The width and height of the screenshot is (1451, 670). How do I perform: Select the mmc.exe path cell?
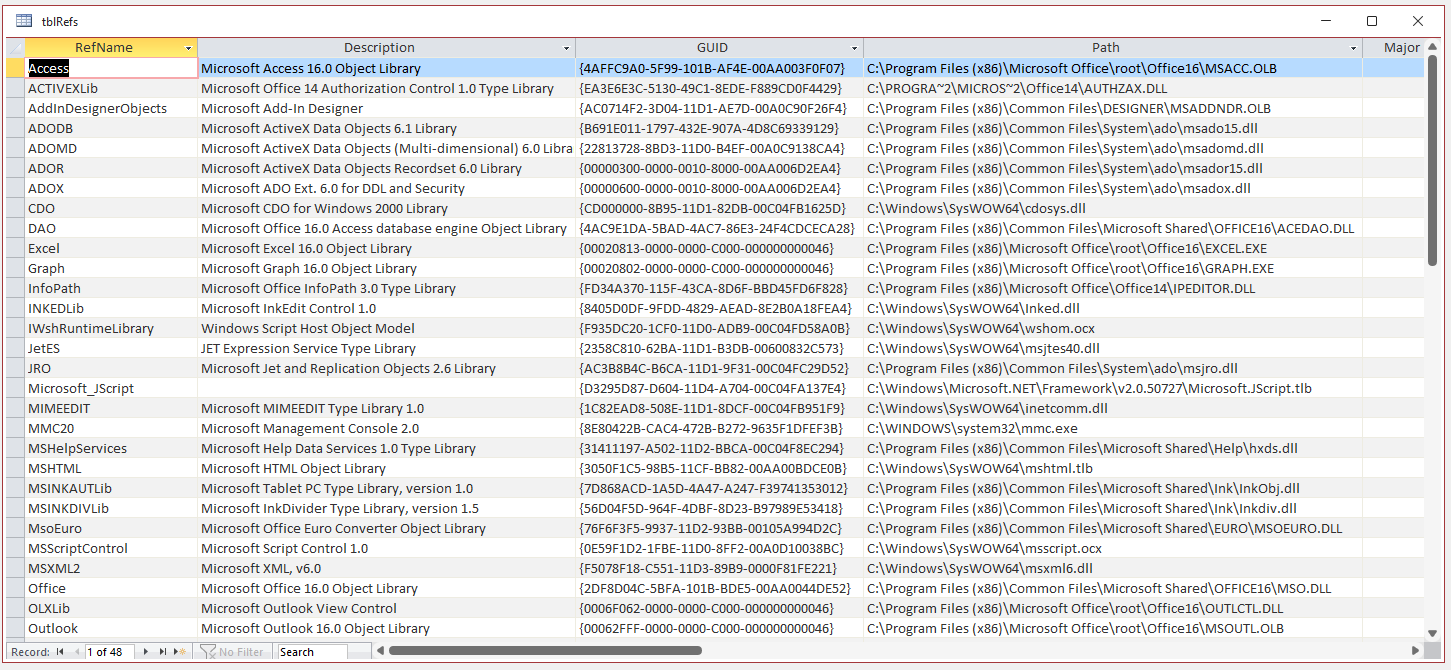(1113, 428)
